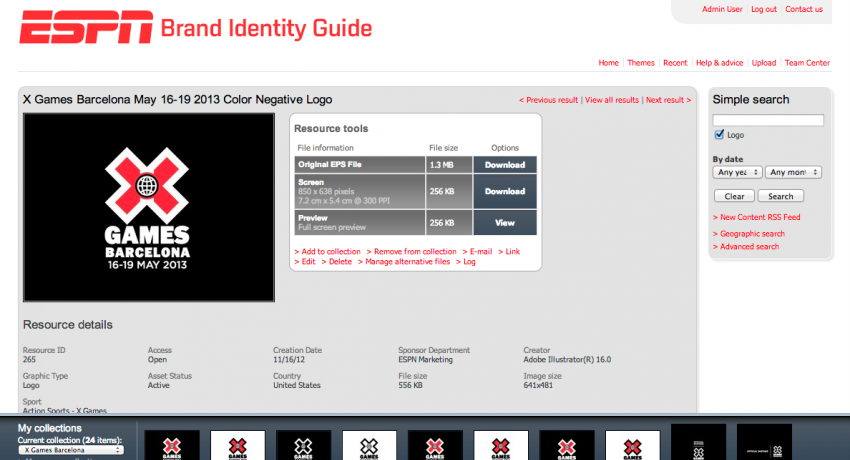Click the Original EPS File row label
Viewport: 850px width, 460px height.
click(x=359, y=165)
